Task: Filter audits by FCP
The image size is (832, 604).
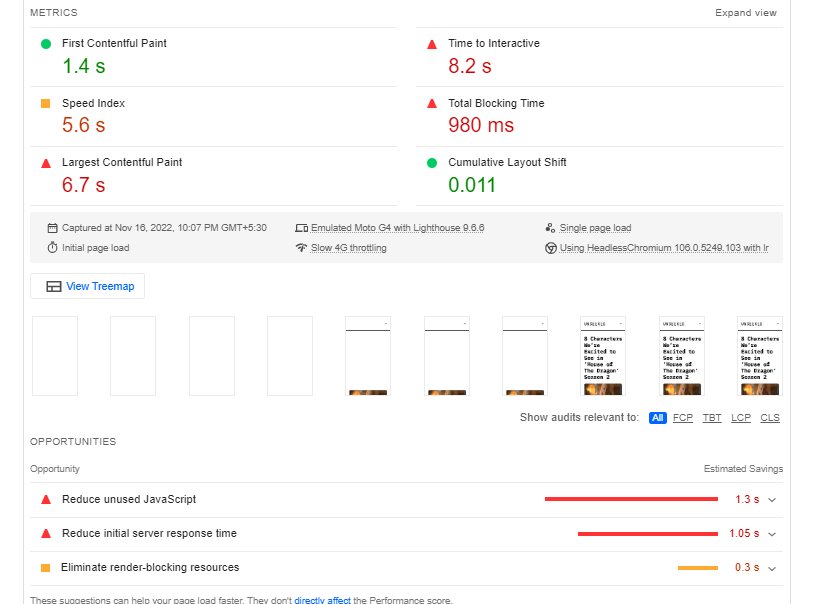Action: [x=683, y=418]
